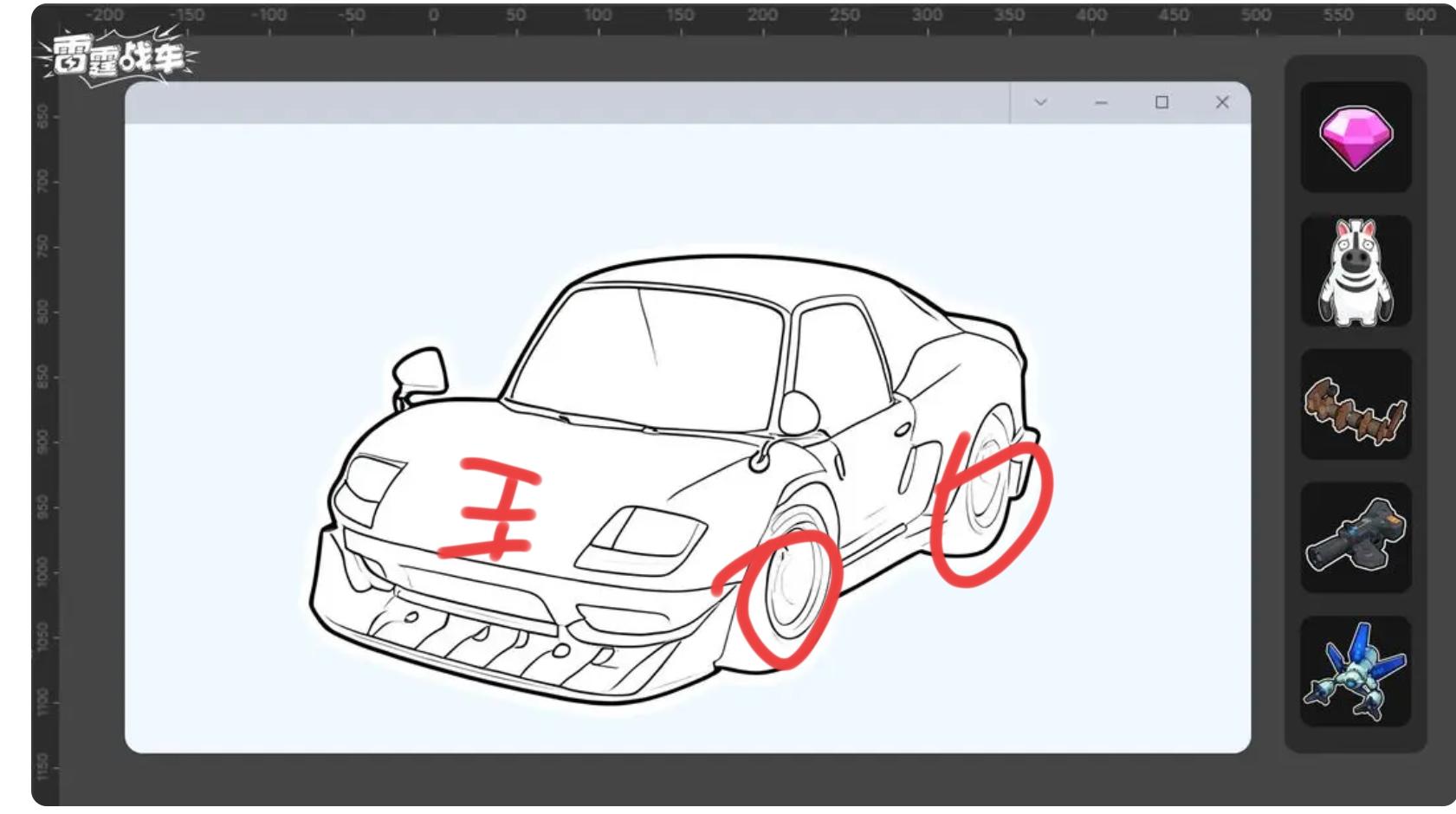
Task: Select the pink gem icon
Action: point(1356,138)
